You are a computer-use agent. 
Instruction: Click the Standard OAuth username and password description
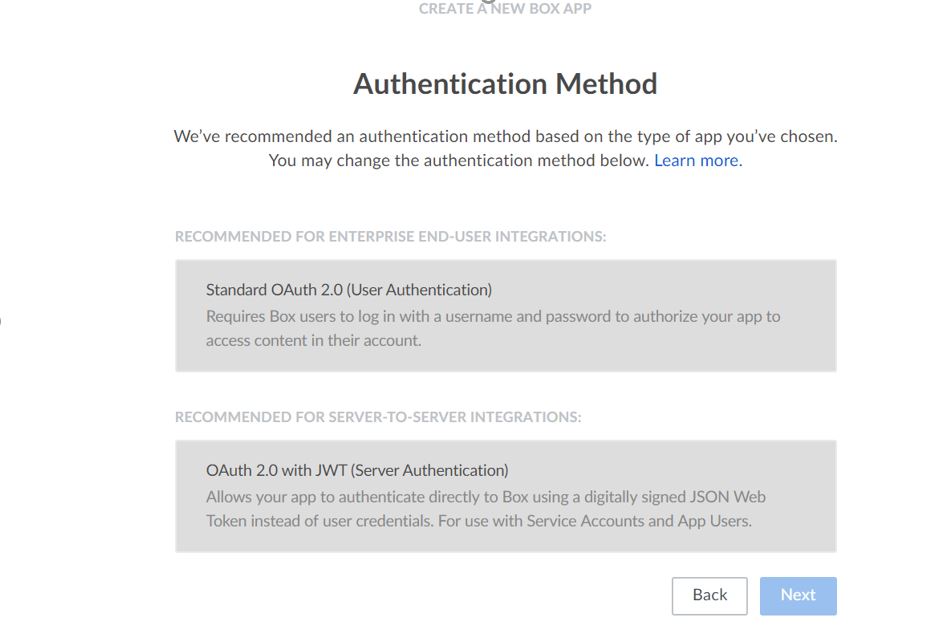point(492,316)
